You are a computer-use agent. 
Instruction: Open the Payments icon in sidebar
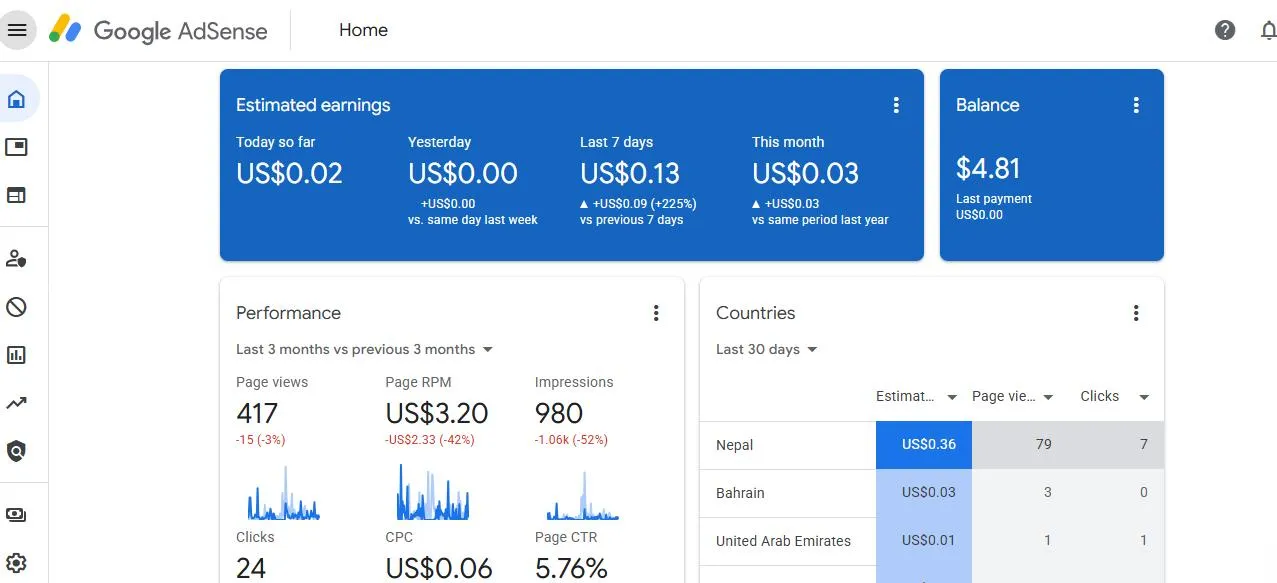click(x=17, y=515)
